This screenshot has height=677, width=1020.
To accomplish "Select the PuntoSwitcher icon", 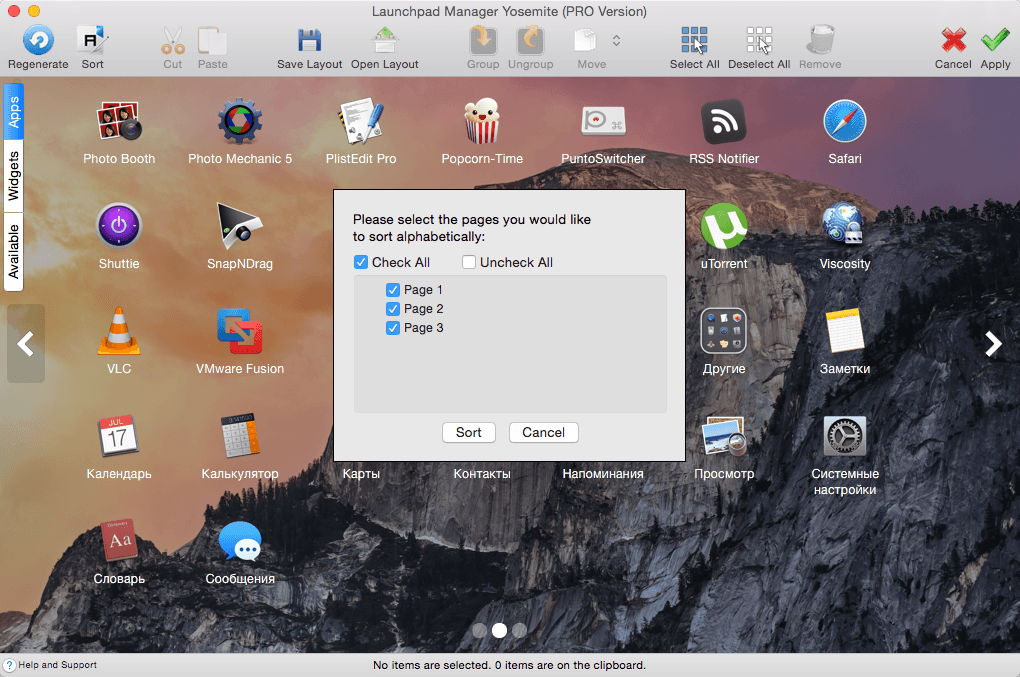I will pos(603,122).
